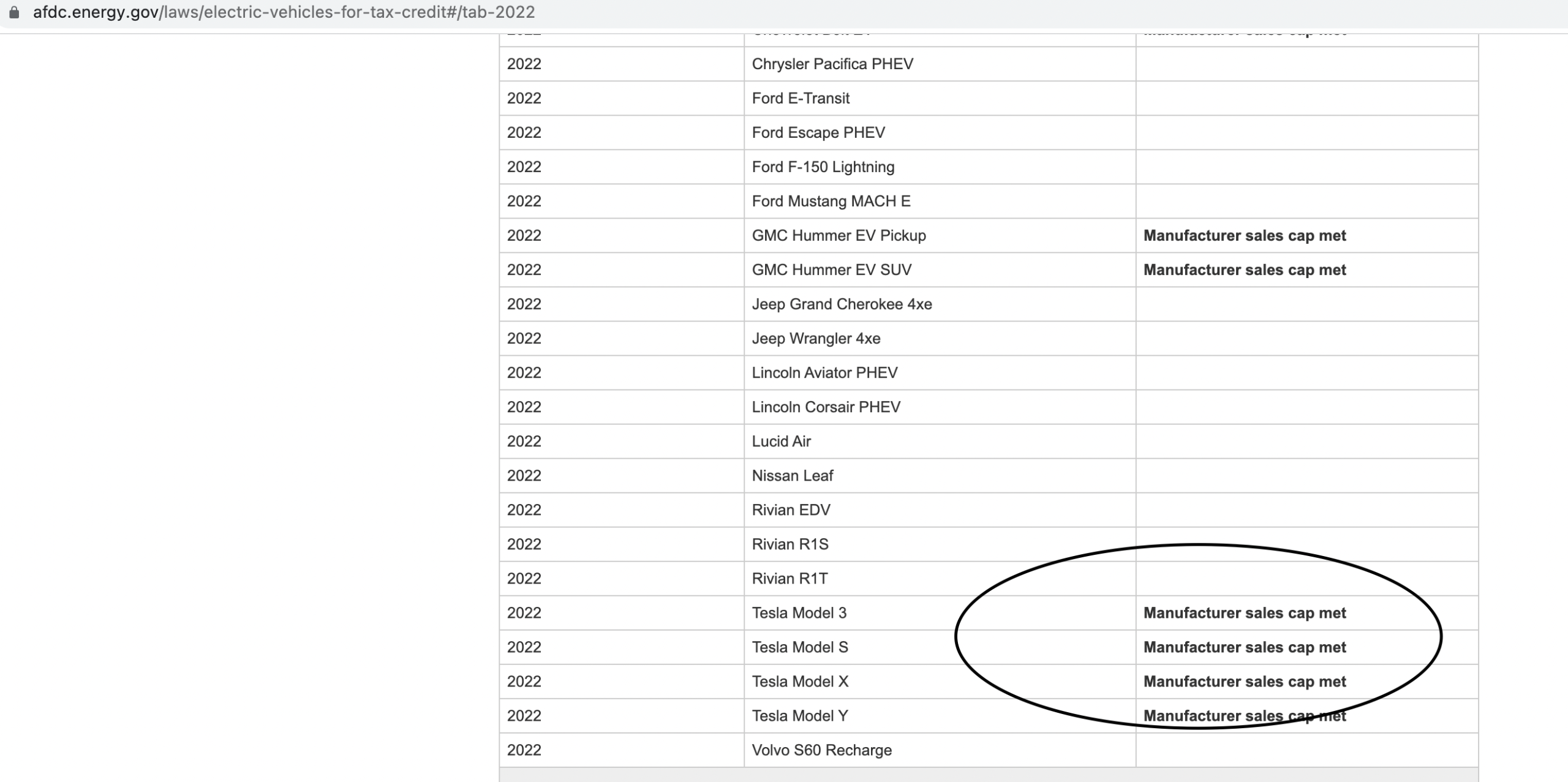This screenshot has width=1568, height=782.
Task: Select the Lincoln Corsair PHEV cell
Action: click(940, 407)
